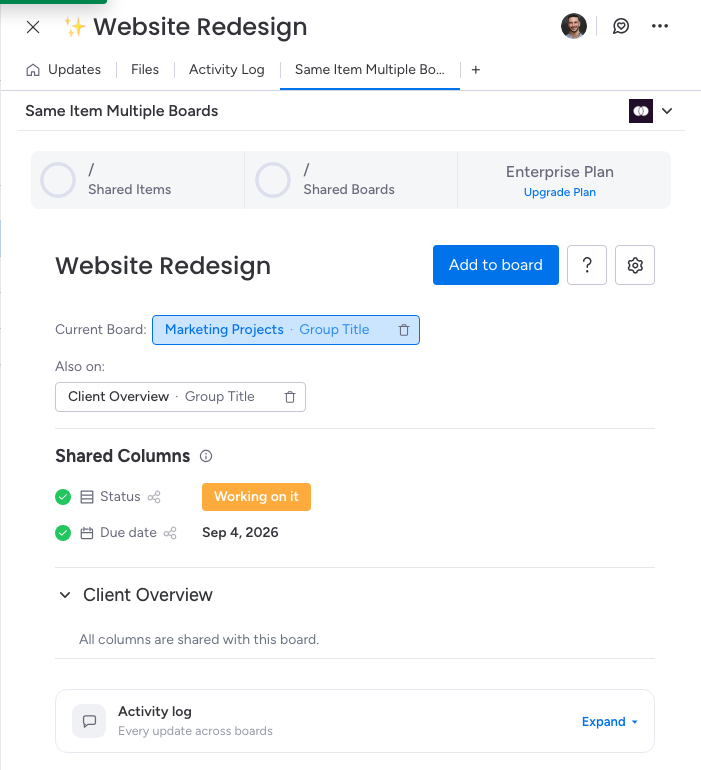Viewport: 701px width, 770px height.
Task: Open the Same Item Multiple Boards view dropdown chevron
Action: coord(667,111)
